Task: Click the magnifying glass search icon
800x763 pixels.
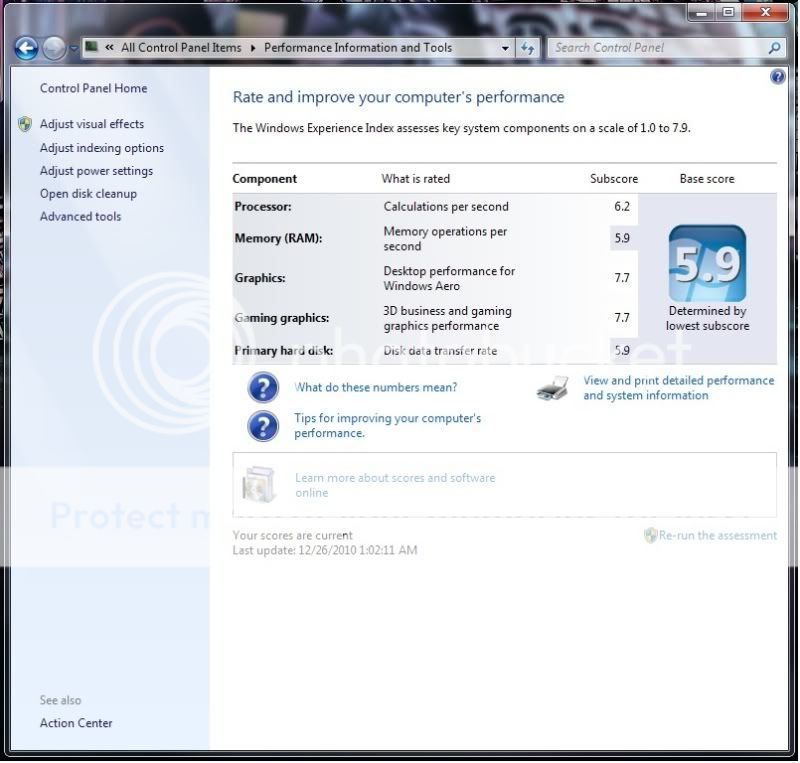Action: (773, 47)
